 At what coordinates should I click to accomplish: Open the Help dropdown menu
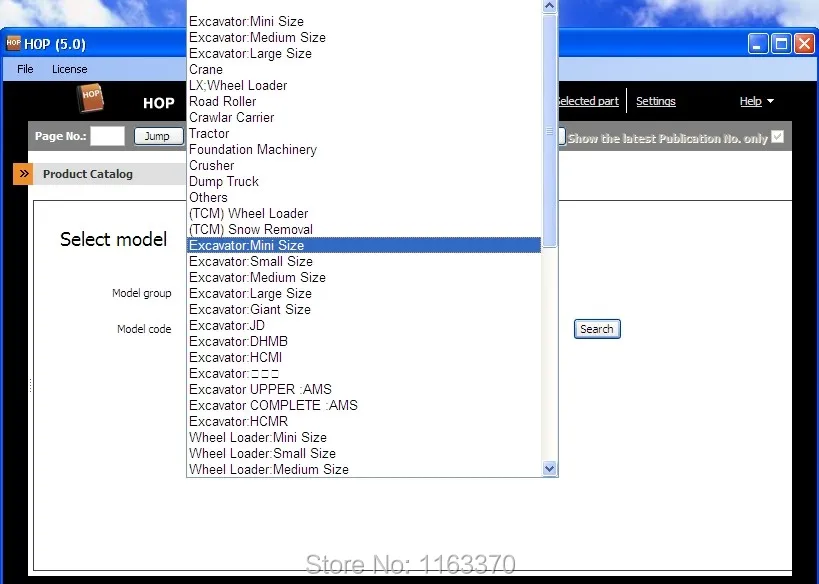click(x=756, y=101)
